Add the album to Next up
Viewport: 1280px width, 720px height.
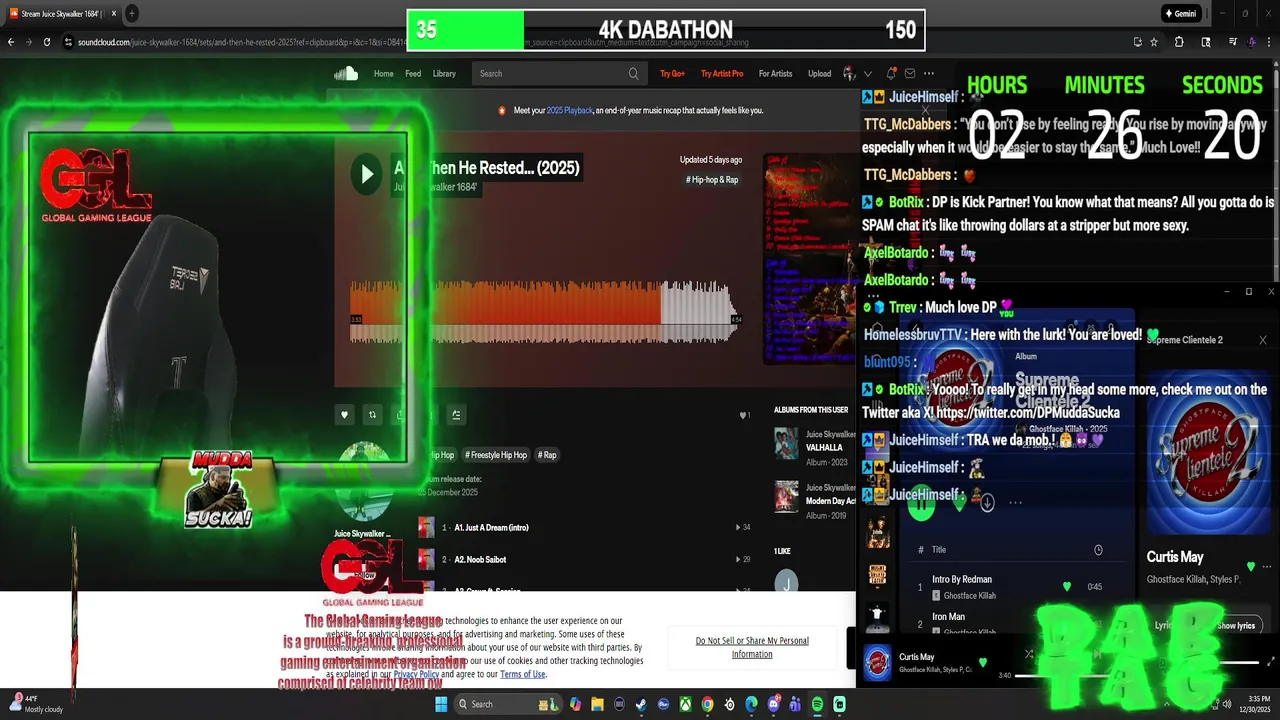[x=456, y=415]
